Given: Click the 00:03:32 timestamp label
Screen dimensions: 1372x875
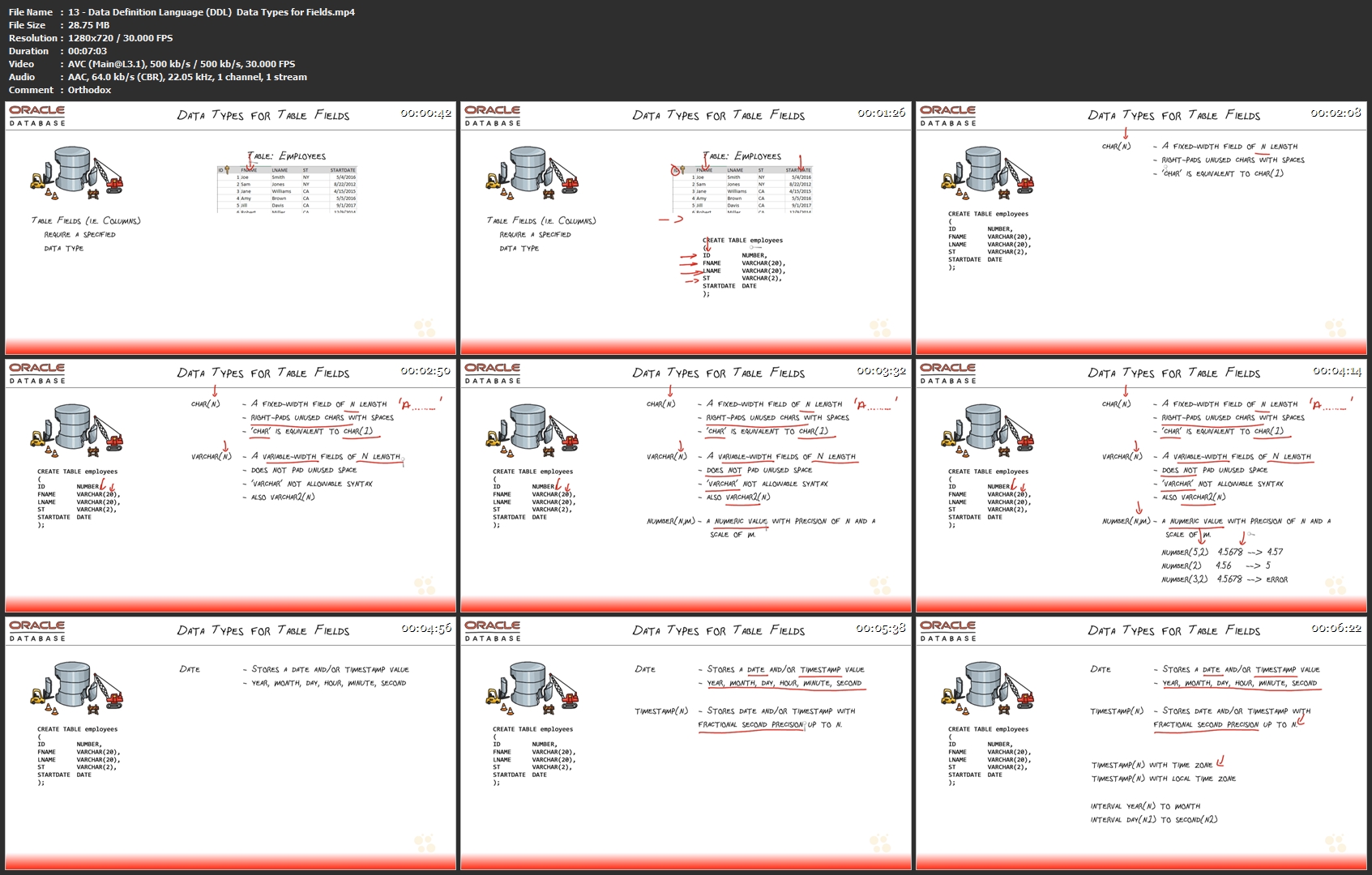Looking at the screenshot, I should pos(881,370).
